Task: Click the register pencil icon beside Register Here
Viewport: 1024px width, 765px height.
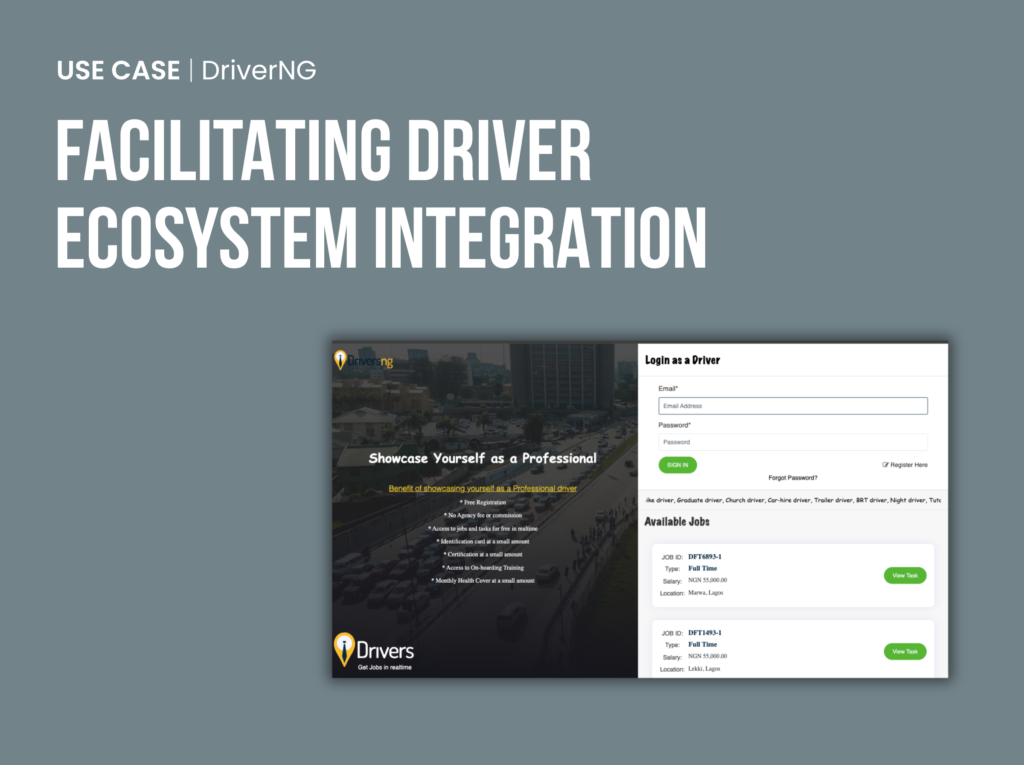Action: (886, 465)
